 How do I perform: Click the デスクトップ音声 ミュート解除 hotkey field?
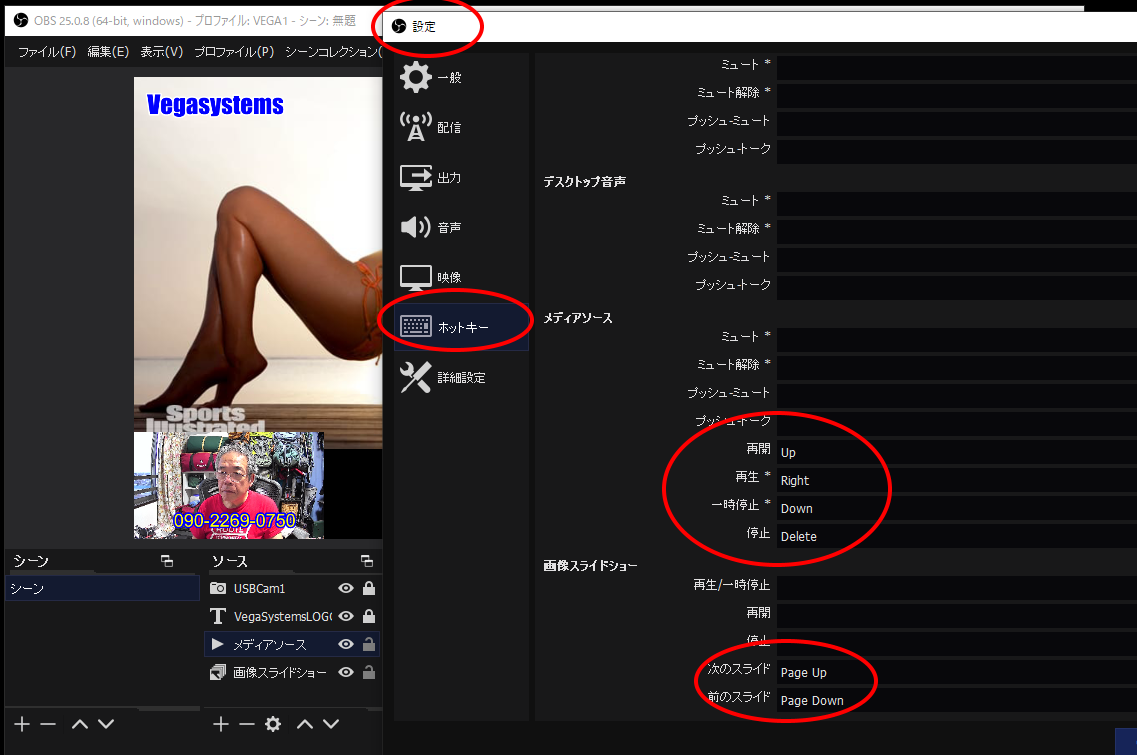point(957,231)
